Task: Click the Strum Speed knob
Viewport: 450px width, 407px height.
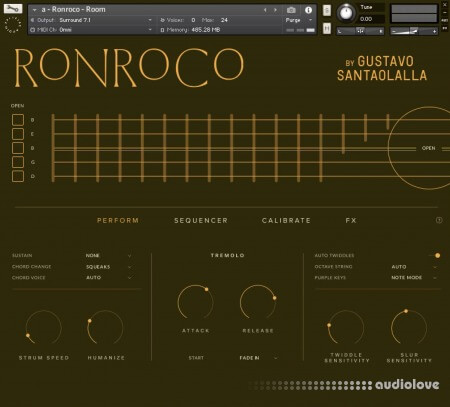Action: point(44,328)
